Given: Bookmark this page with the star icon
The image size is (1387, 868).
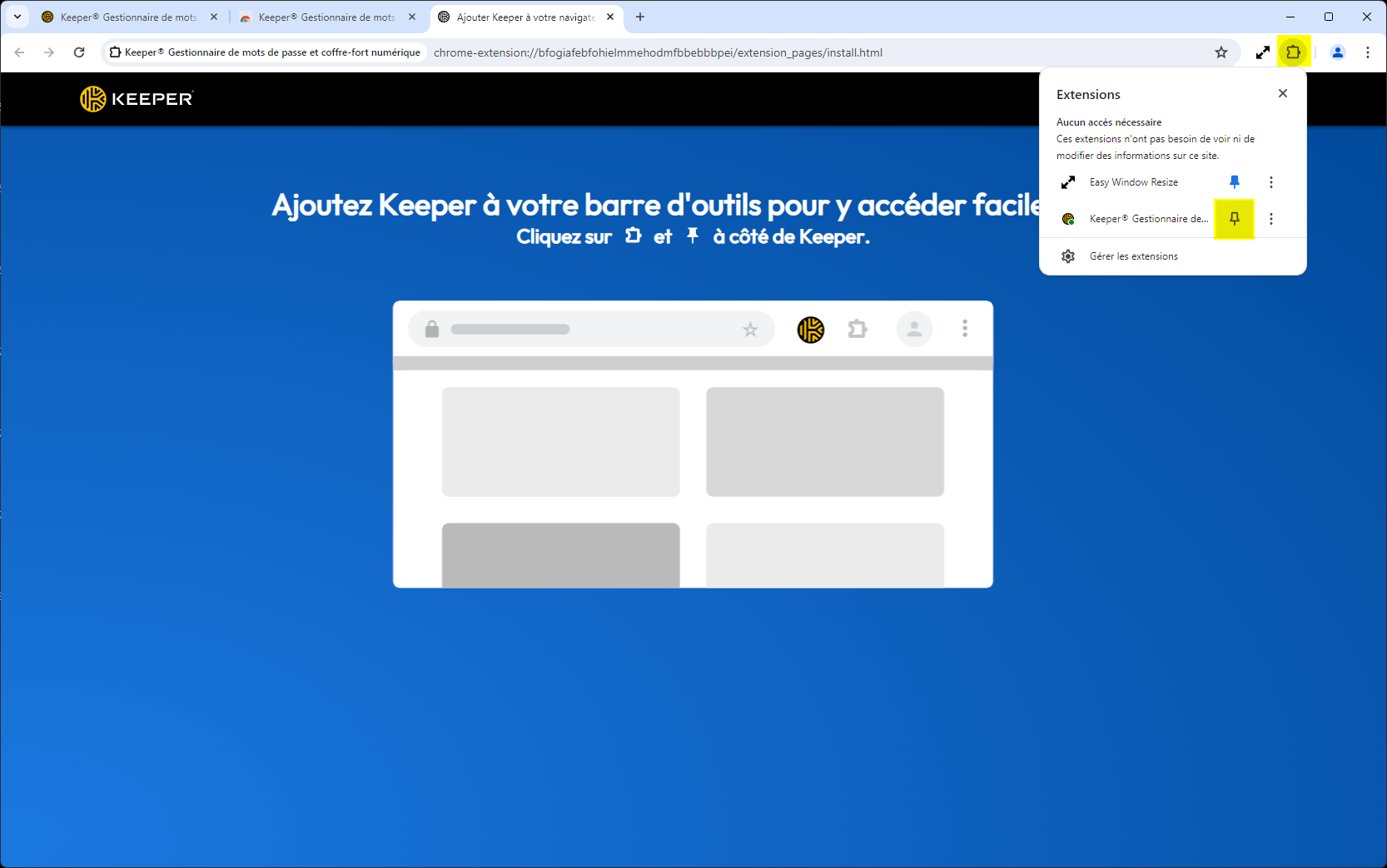Looking at the screenshot, I should [1221, 52].
